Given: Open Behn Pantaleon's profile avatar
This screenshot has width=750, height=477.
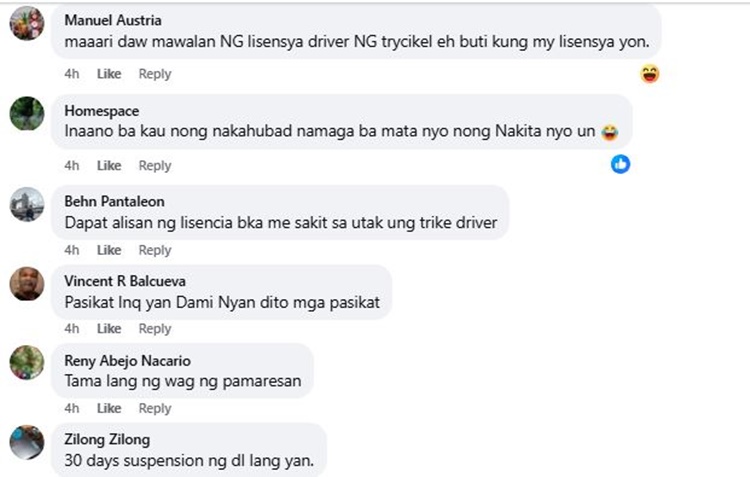Looking at the screenshot, I should point(27,204).
